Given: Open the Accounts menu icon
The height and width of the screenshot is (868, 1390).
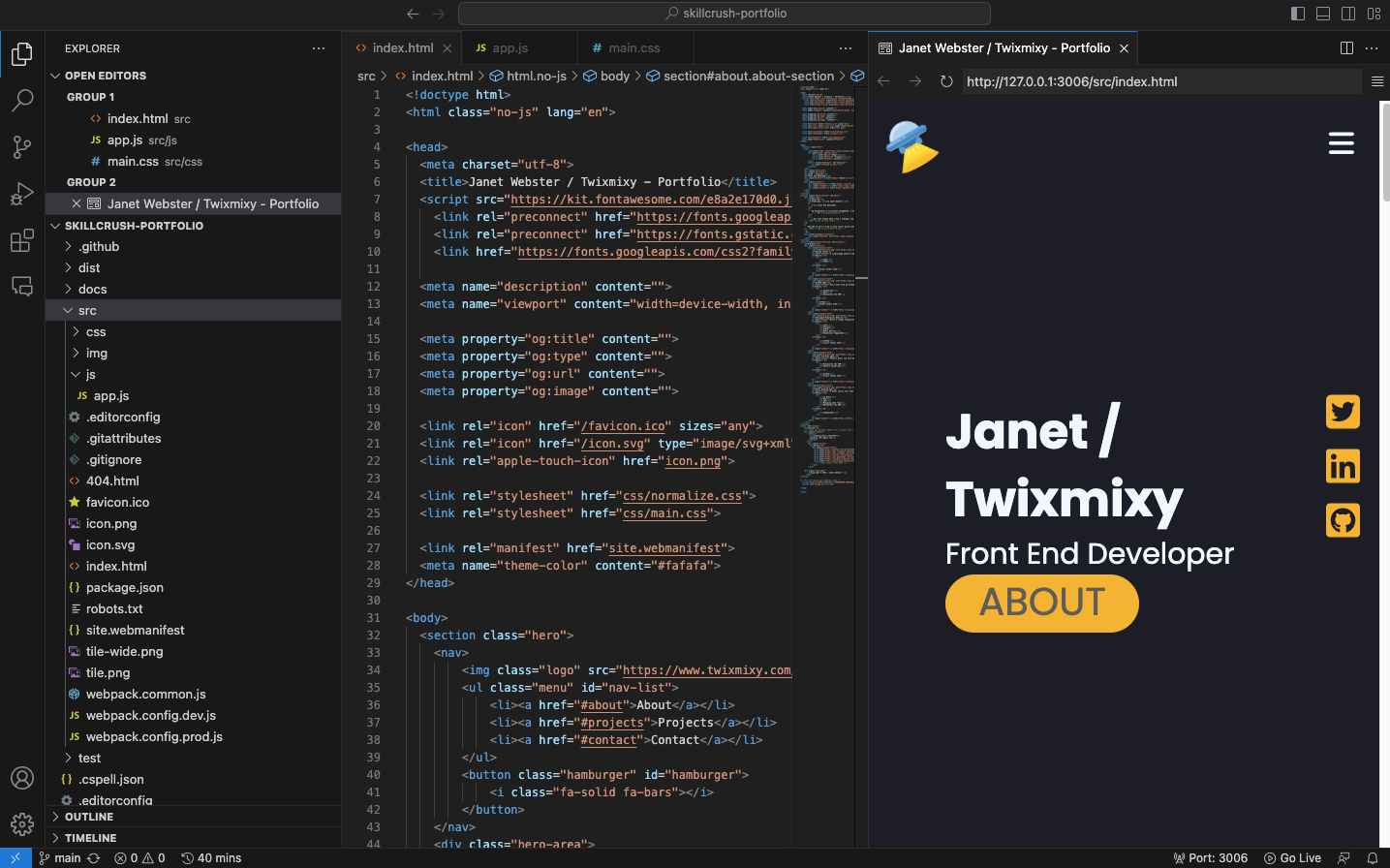Looking at the screenshot, I should click(22, 778).
